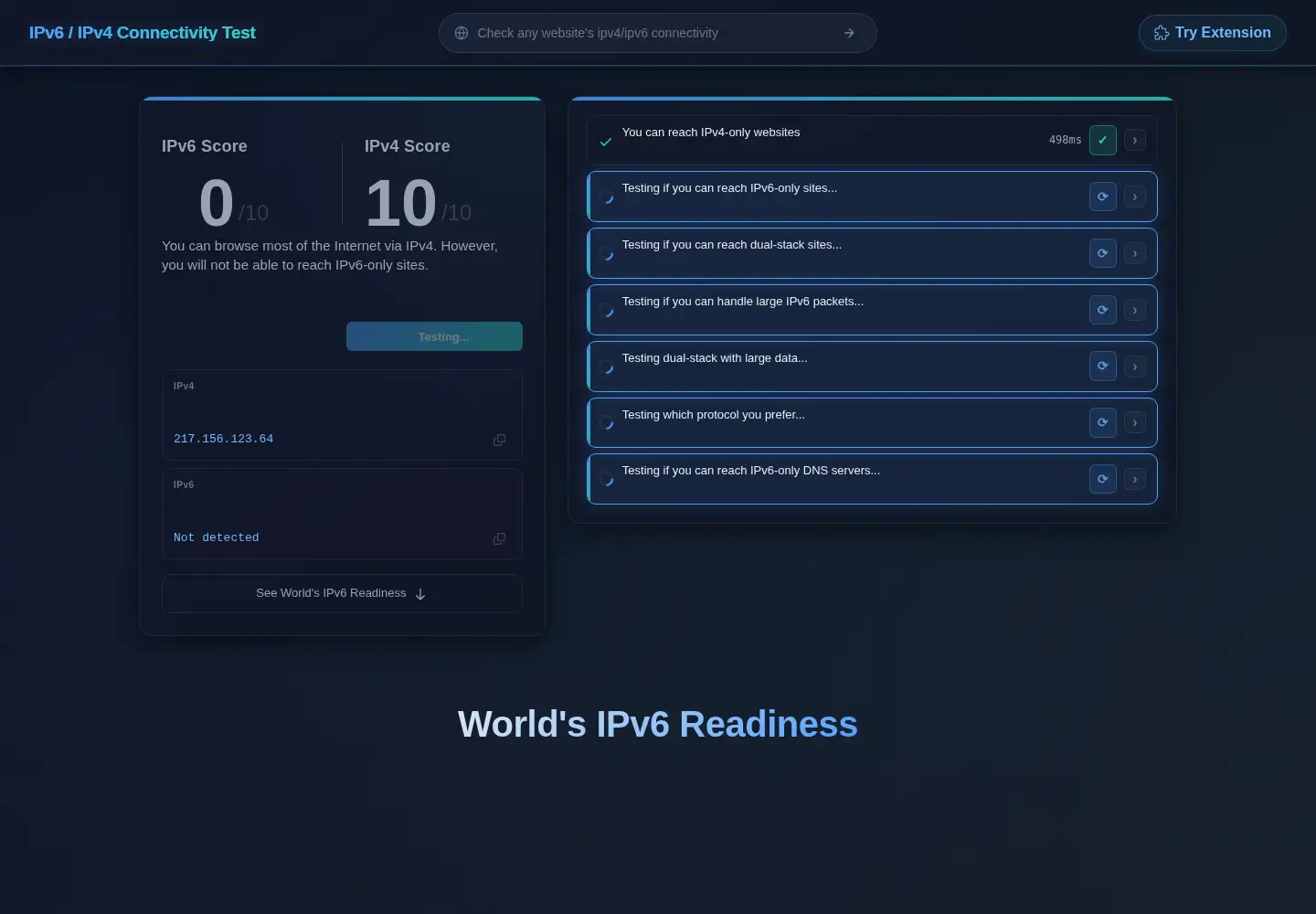This screenshot has width=1316, height=914.
Task: Click down arrow next to See World's IPv6 Readiness
Action: [x=420, y=594]
